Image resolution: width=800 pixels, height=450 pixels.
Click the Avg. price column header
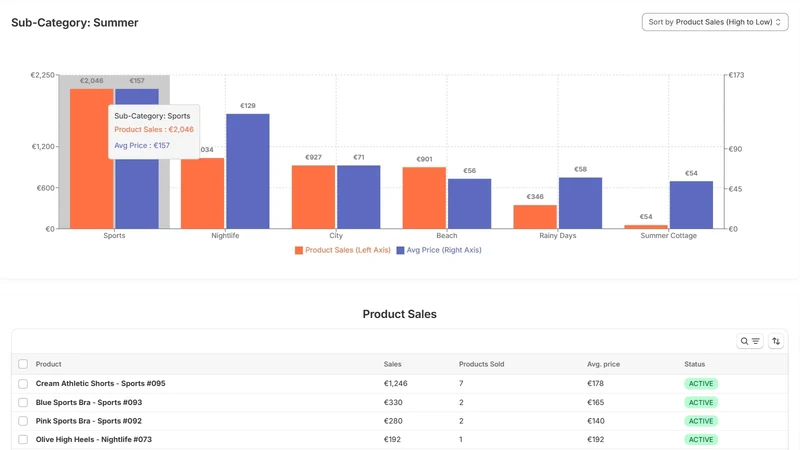point(603,364)
